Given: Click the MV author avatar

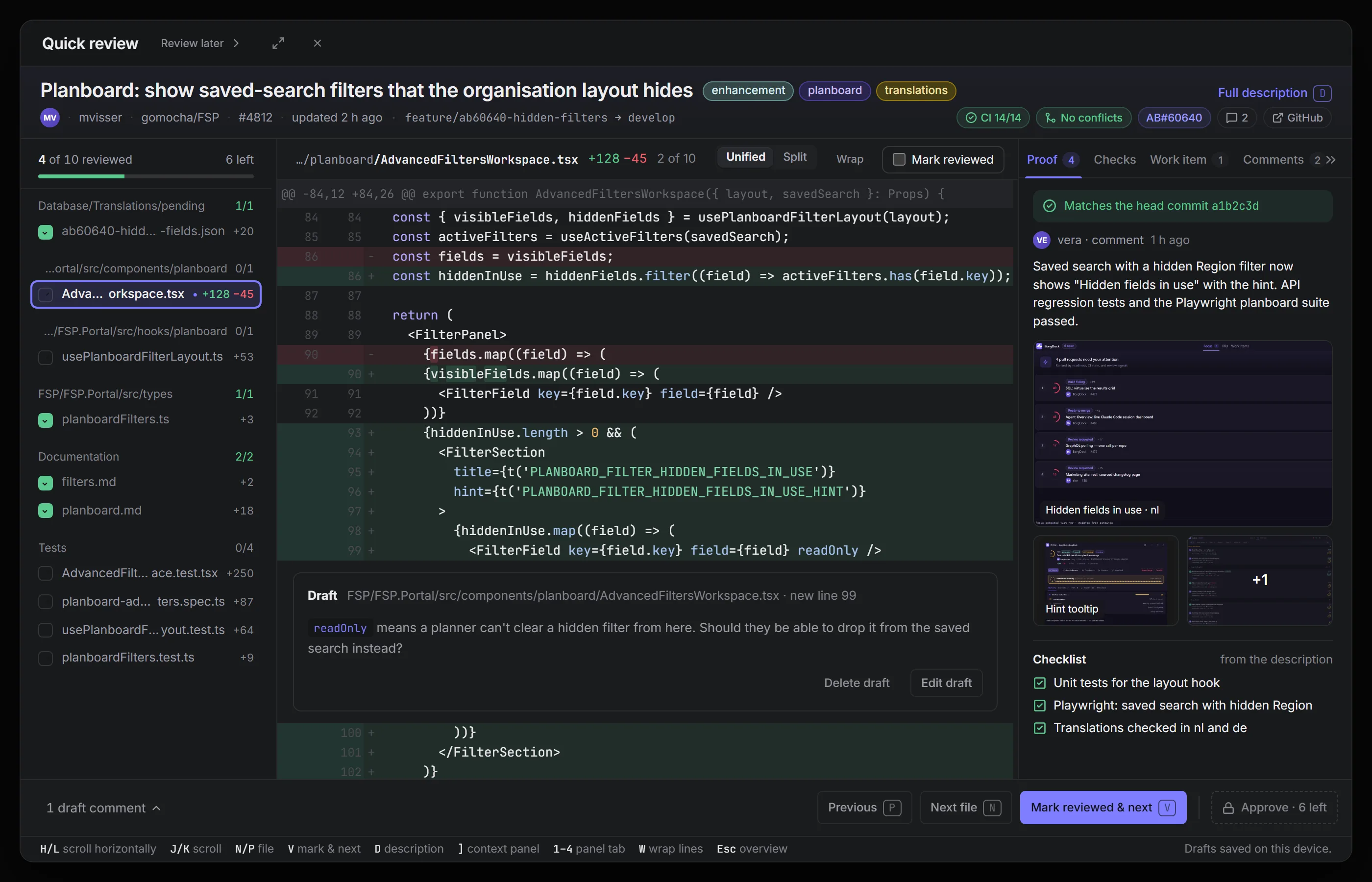Looking at the screenshot, I should pos(50,118).
